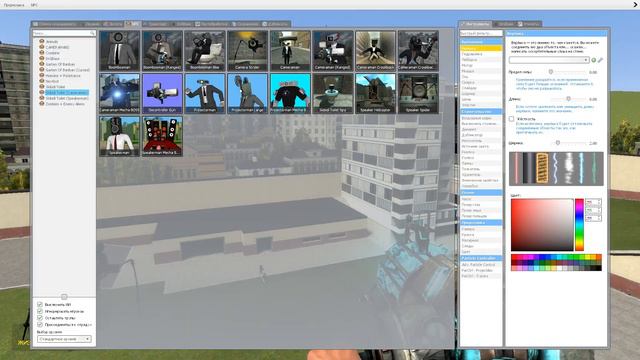This screenshot has height=360, width=640.
Task: Adjust the Предел силы slider handle
Action: (551, 72)
